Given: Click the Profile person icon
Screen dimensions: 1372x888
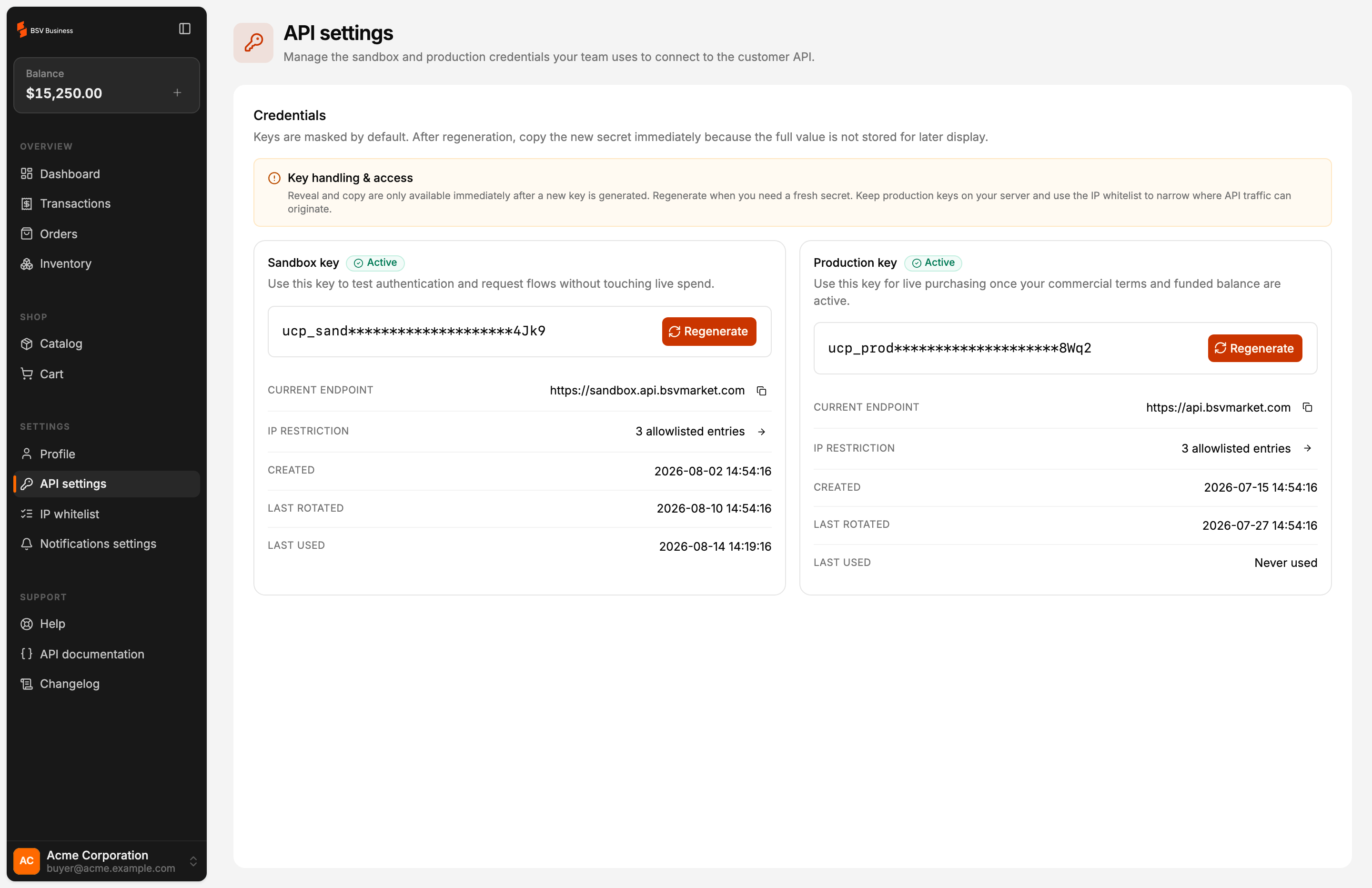Looking at the screenshot, I should coord(27,454).
